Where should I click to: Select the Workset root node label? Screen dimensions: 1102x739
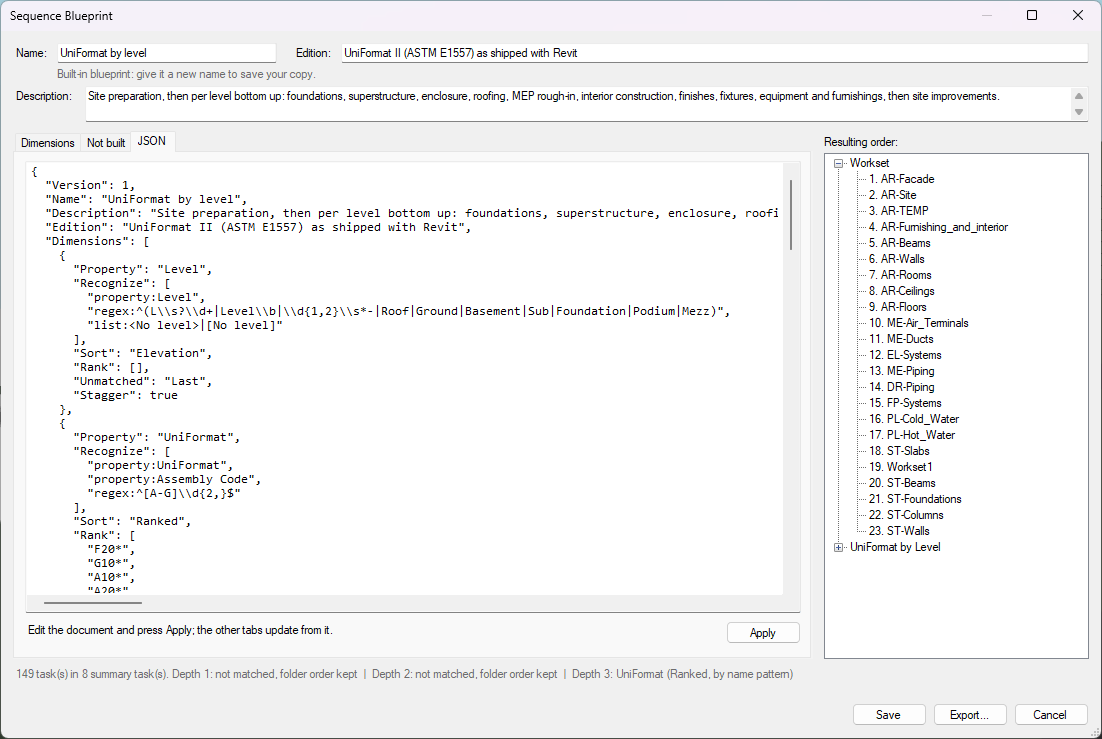click(869, 163)
